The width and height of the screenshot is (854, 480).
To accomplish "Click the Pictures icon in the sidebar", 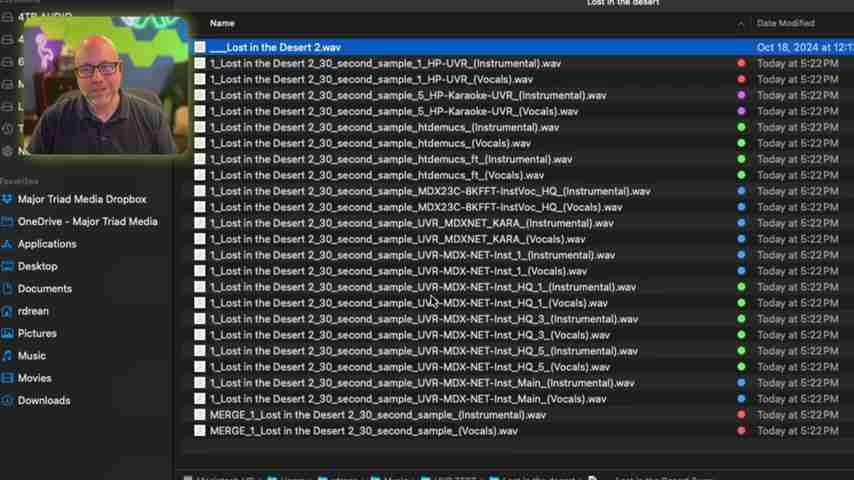I will click(x=8, y=333).
